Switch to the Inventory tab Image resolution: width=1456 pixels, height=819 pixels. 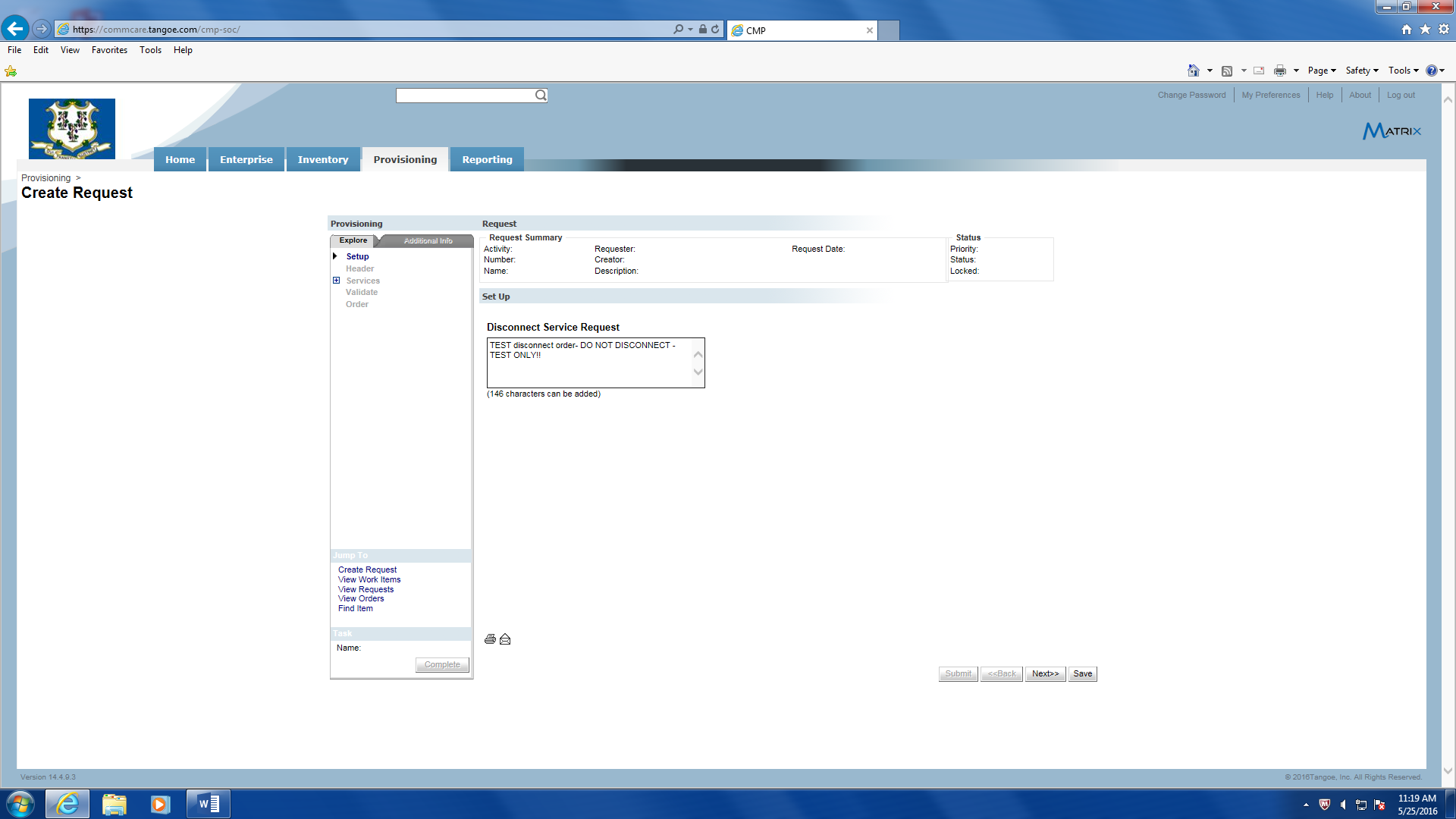(322, 159)
